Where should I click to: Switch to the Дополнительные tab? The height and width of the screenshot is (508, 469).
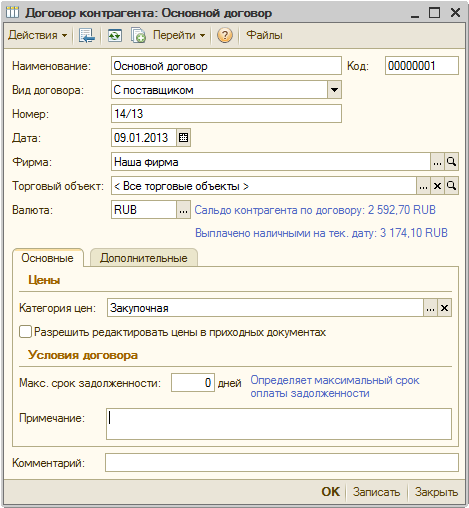tap(144, 258)
